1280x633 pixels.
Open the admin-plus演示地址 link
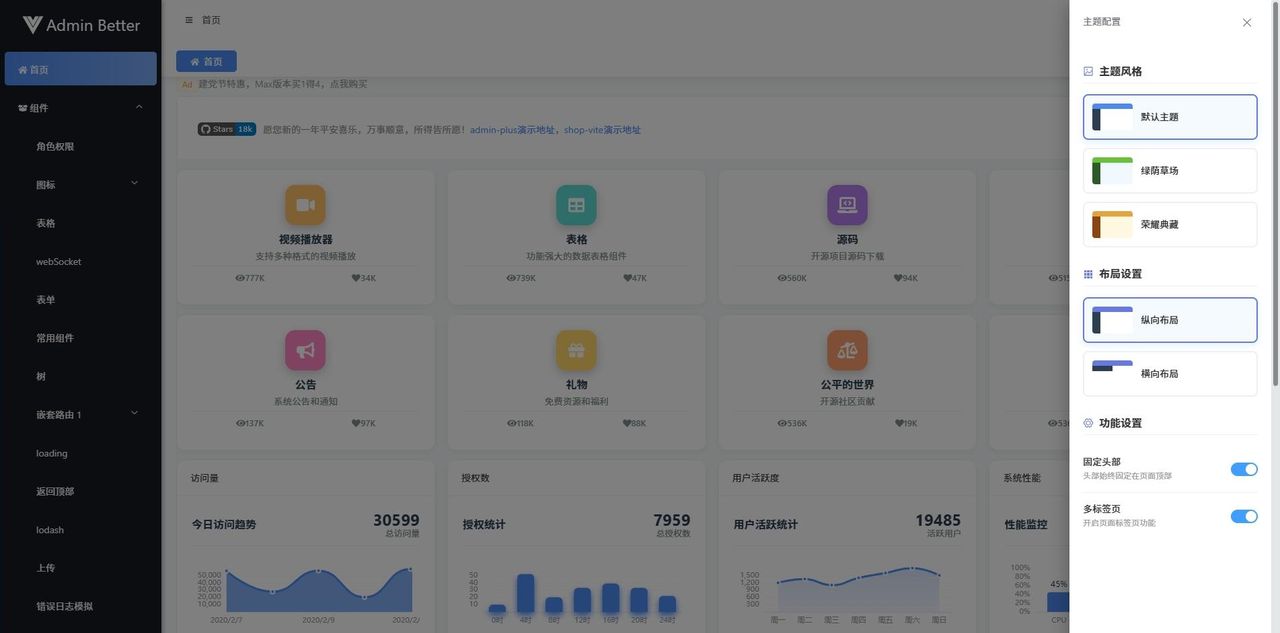point(512,127)
